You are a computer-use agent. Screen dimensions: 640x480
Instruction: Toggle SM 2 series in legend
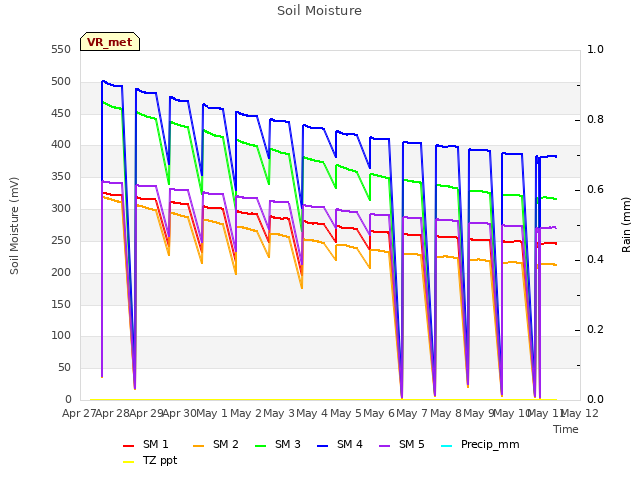pyautogui.click(x=216, y=444)
